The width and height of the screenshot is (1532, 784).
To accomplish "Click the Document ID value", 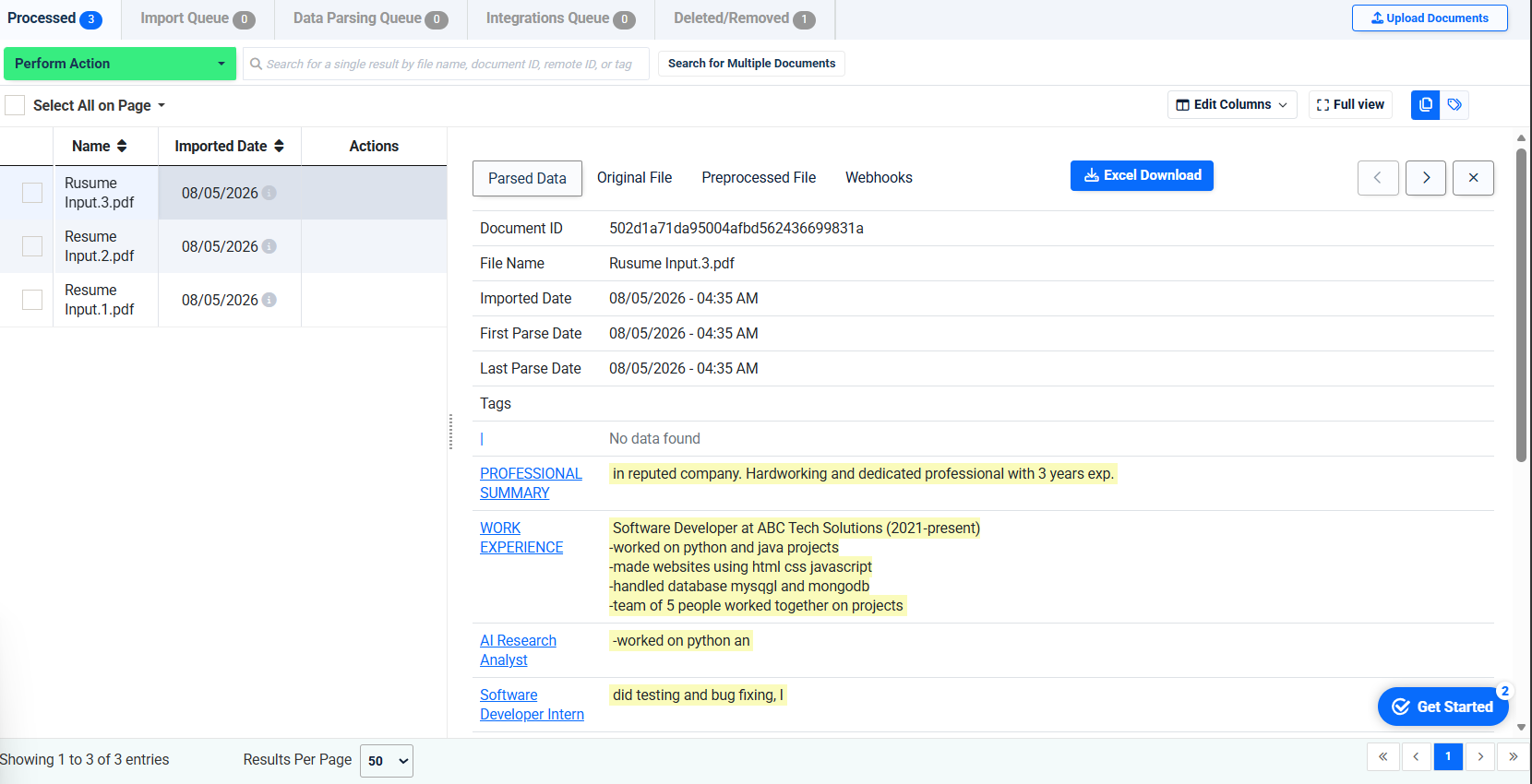I will pyautogui.click(x=736, y=229).
